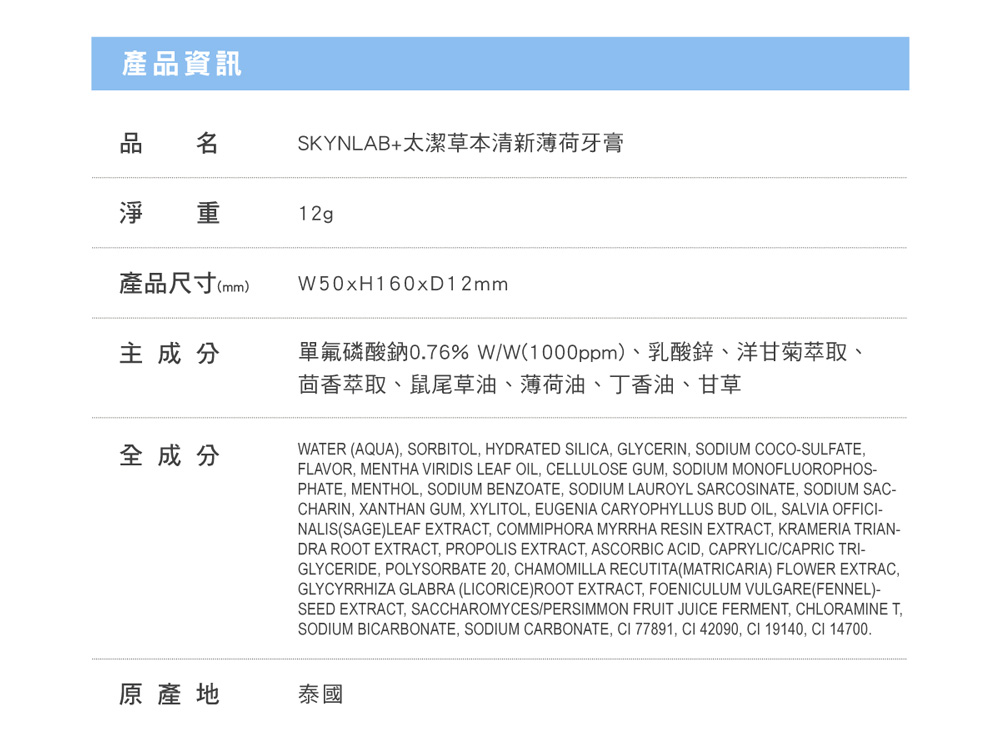This screenshot has width=1000, height=749.
Task: Select the 全成分 row label
Action: (169, 456)
